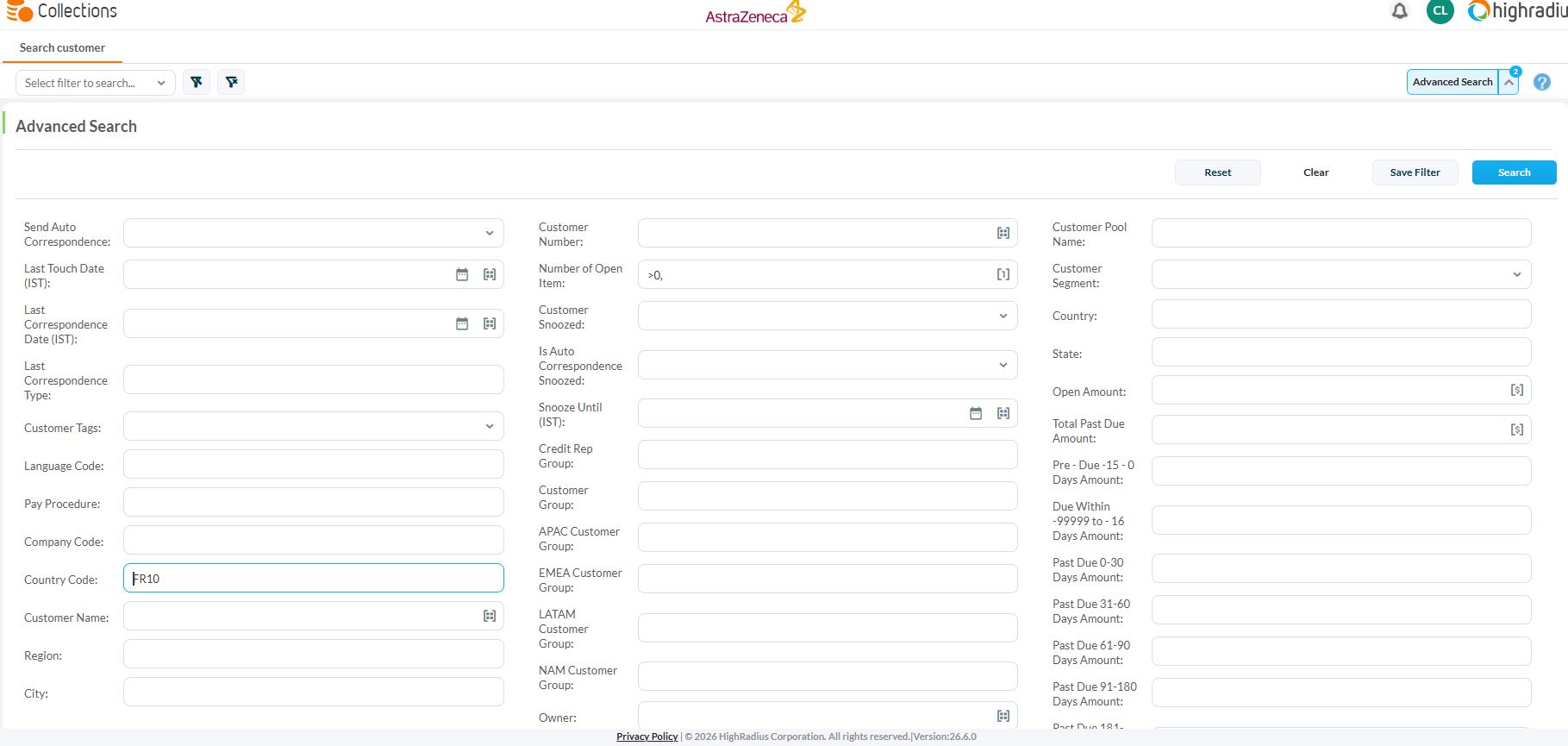Click currency icon in Open Amount field

[x=1517, y=390]
